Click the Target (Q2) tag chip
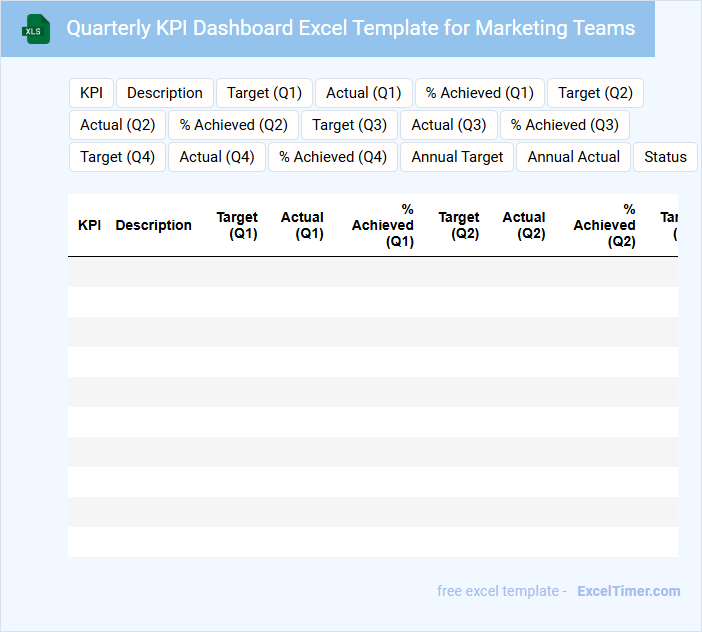 click(595, 93)
